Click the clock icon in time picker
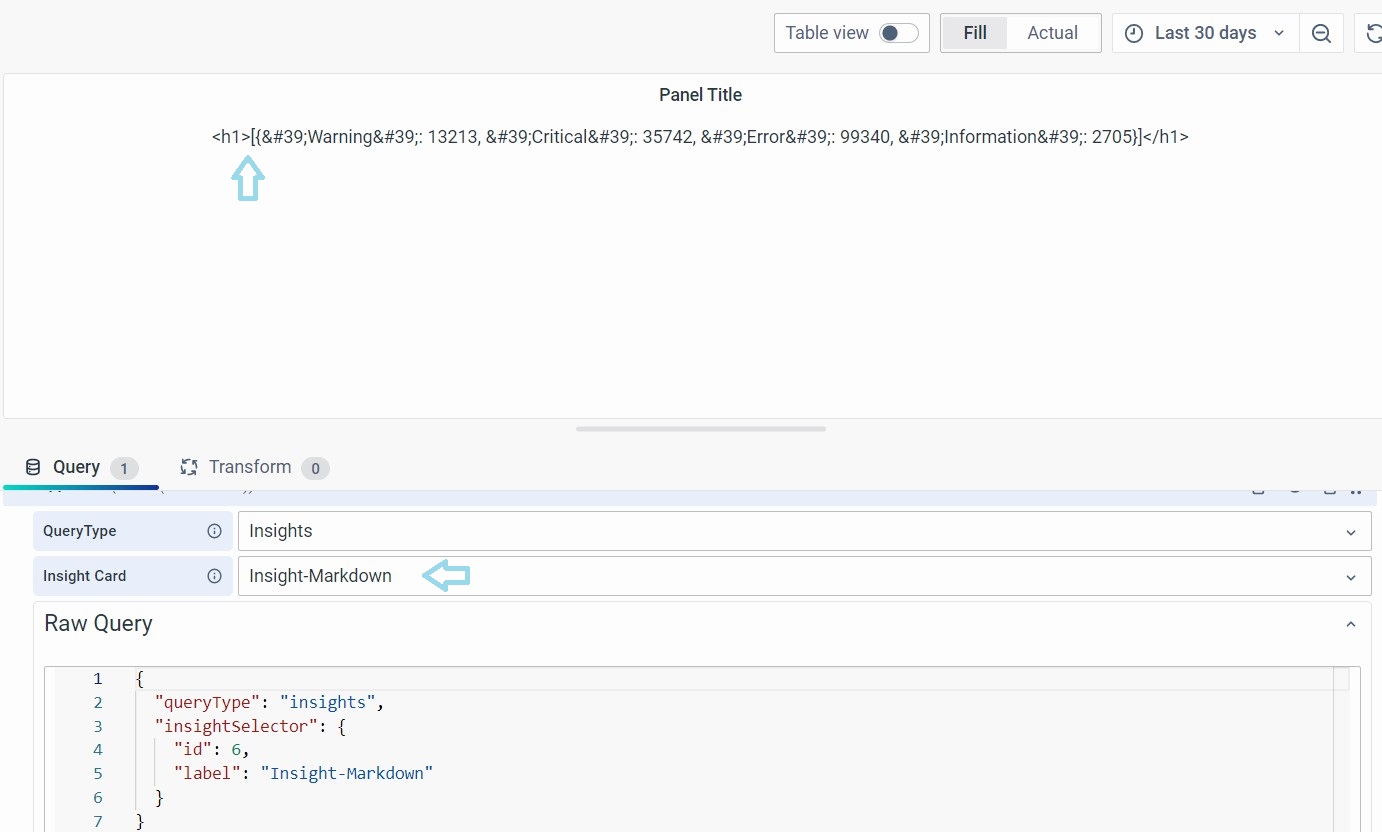This screenshot has height=832, width=1382. pyautogui.click(x=1133, y=33)
